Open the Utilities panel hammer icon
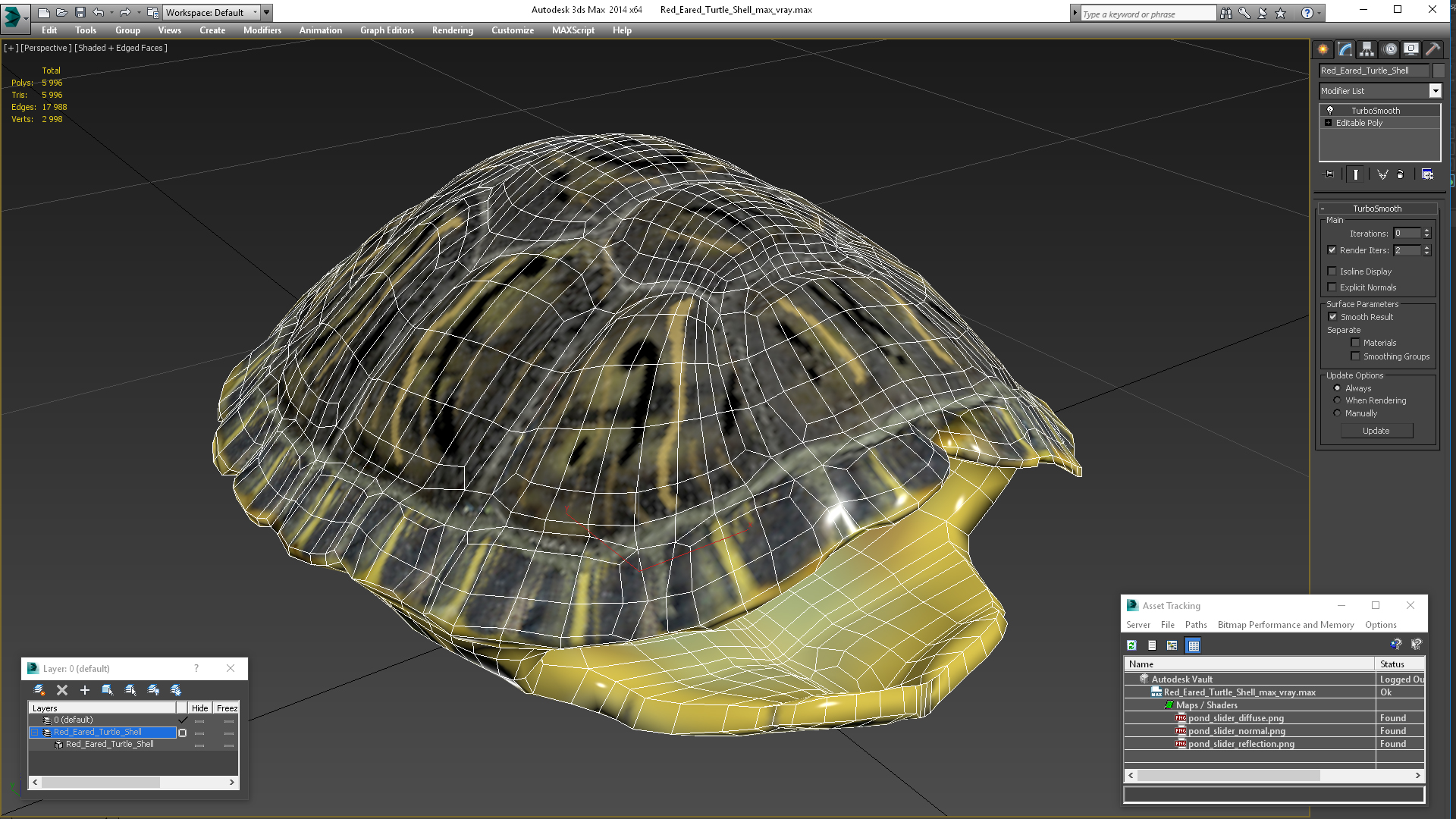1456x819 pixels. (1432, 49)
